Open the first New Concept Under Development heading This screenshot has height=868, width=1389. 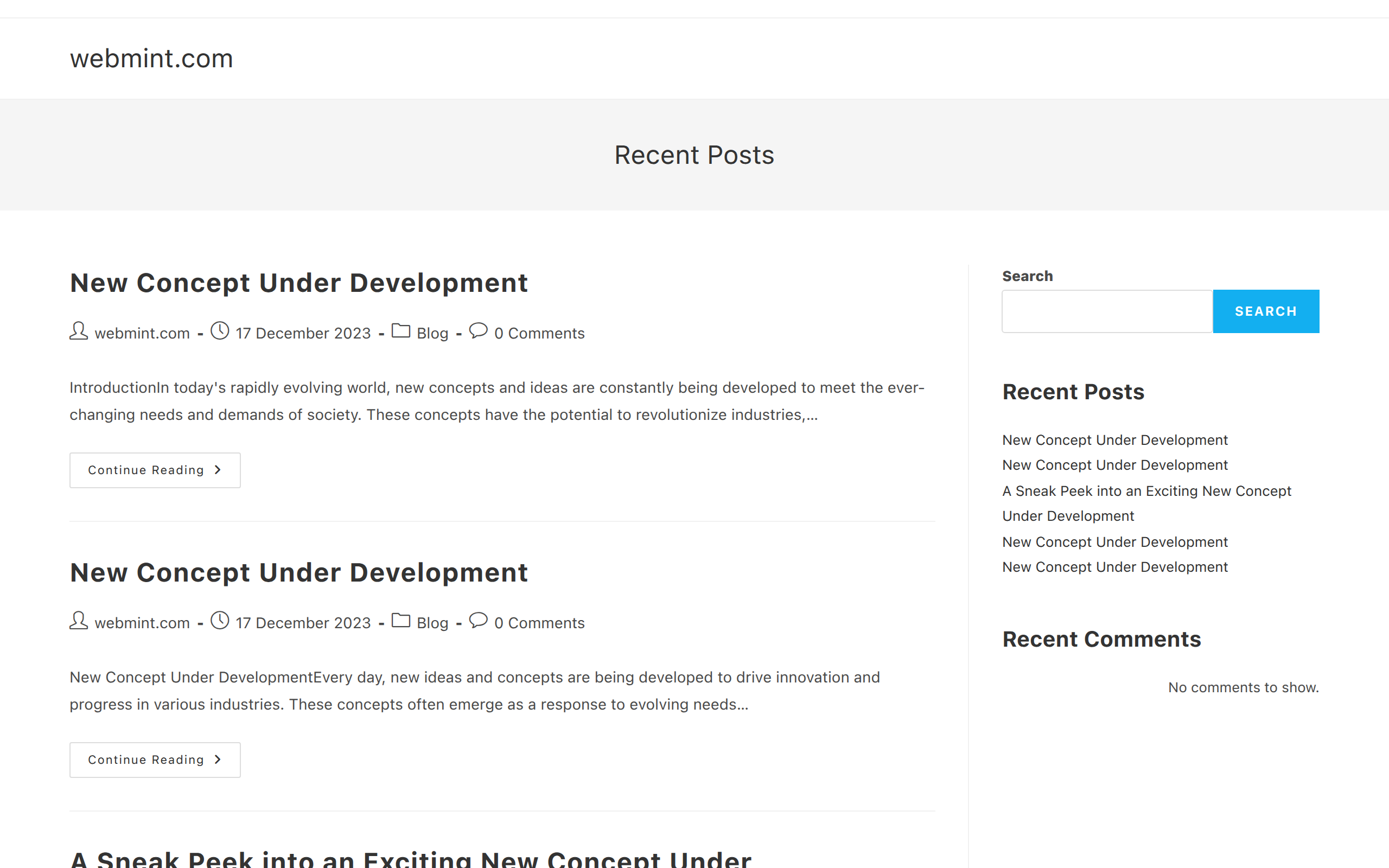298,283
